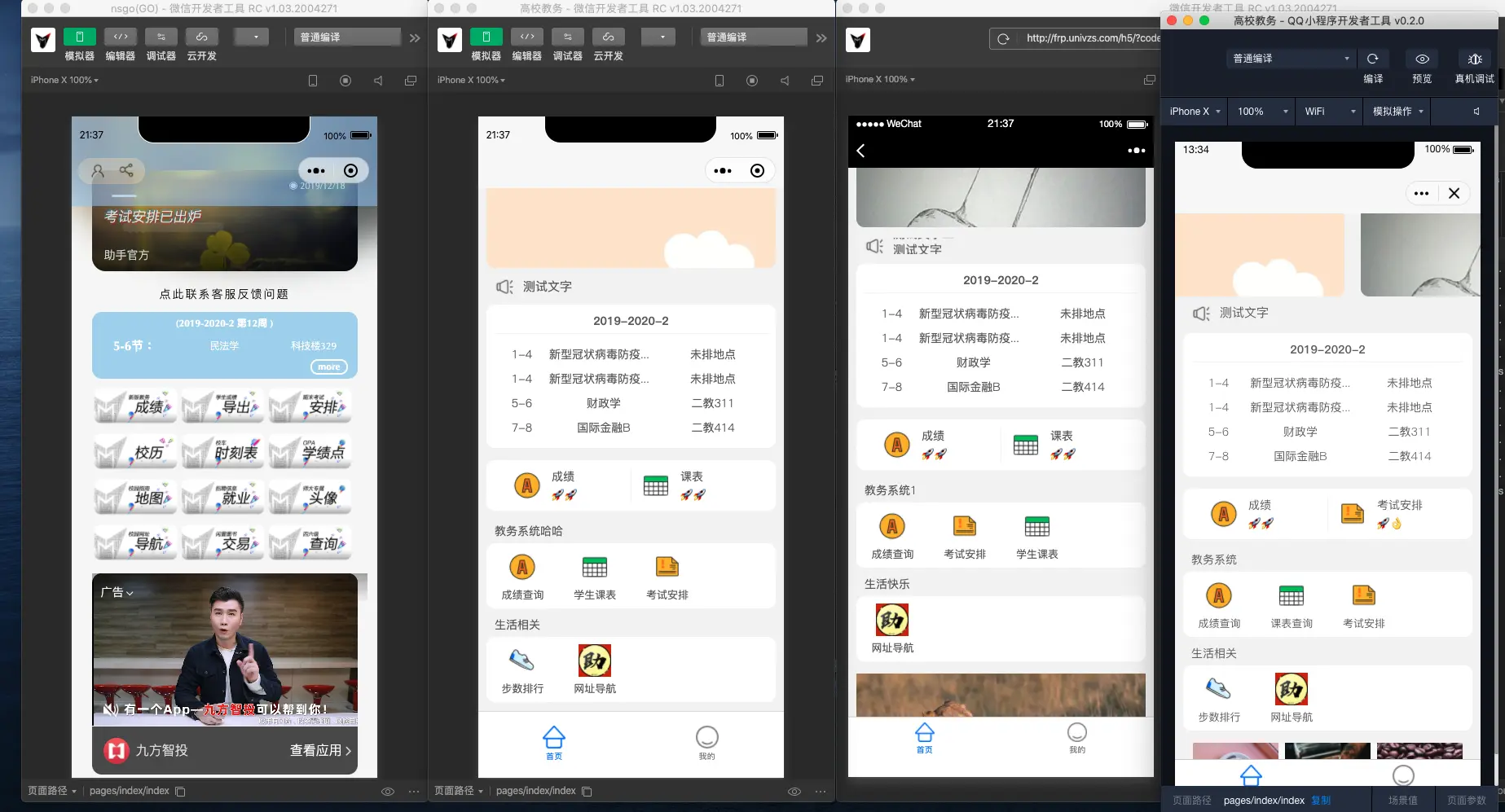The image size is (1505, 812).
Task: Click the URL address input field showing frp.univzs.com
Action: (1092, 38)
